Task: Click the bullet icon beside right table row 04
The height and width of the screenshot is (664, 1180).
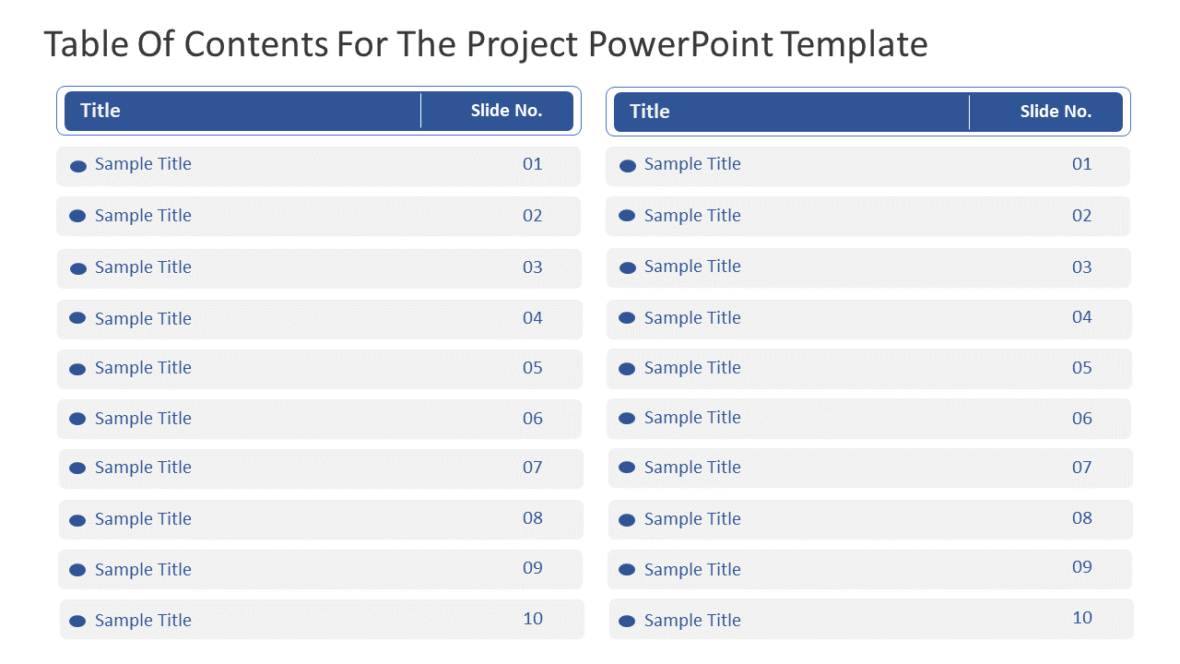Action: click(627, 318)
